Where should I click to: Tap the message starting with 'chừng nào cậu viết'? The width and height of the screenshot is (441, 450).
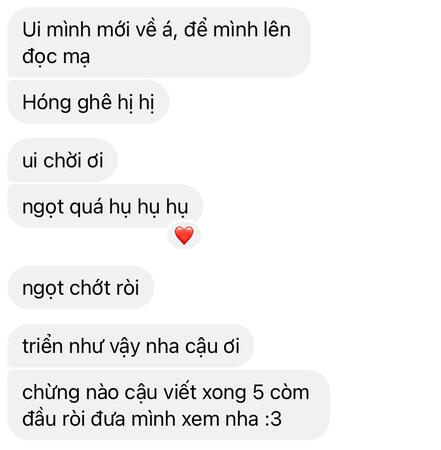click(168, 405)
